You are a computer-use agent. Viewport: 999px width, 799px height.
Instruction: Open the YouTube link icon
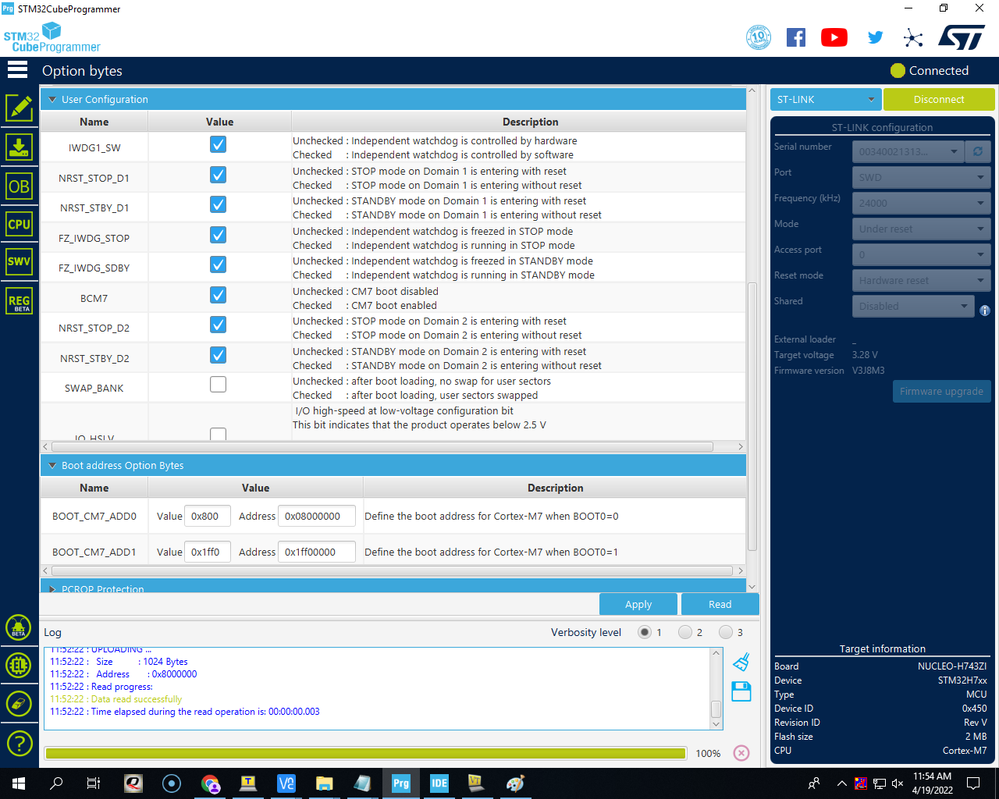coord(834,38)
